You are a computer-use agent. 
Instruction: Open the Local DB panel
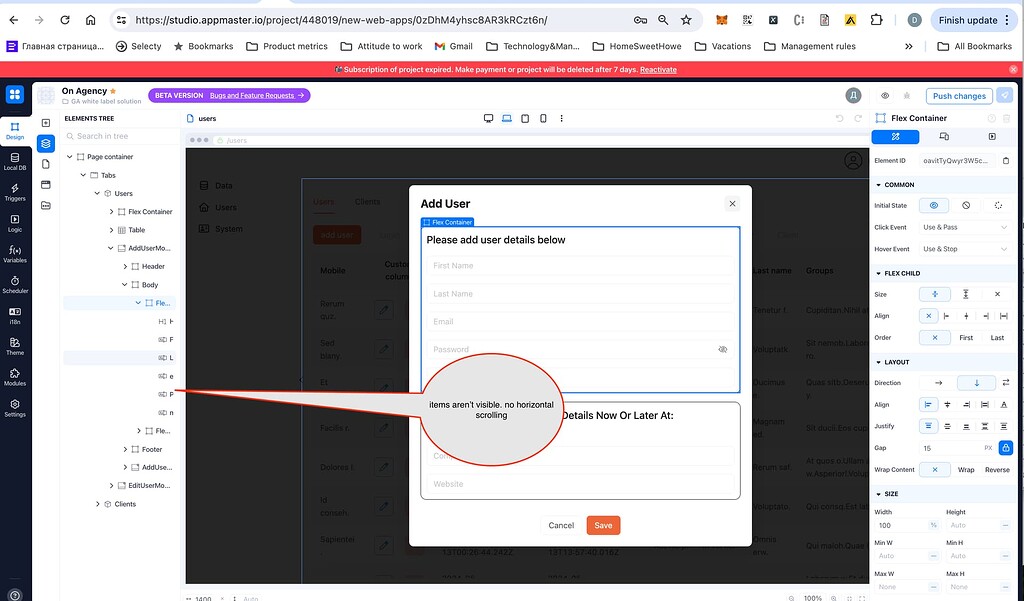point(16,162)
